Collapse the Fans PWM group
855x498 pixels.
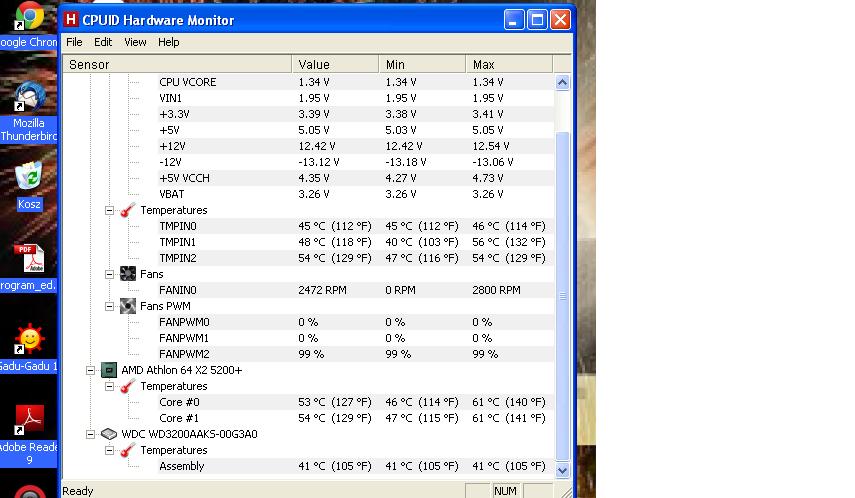point(109,306)
